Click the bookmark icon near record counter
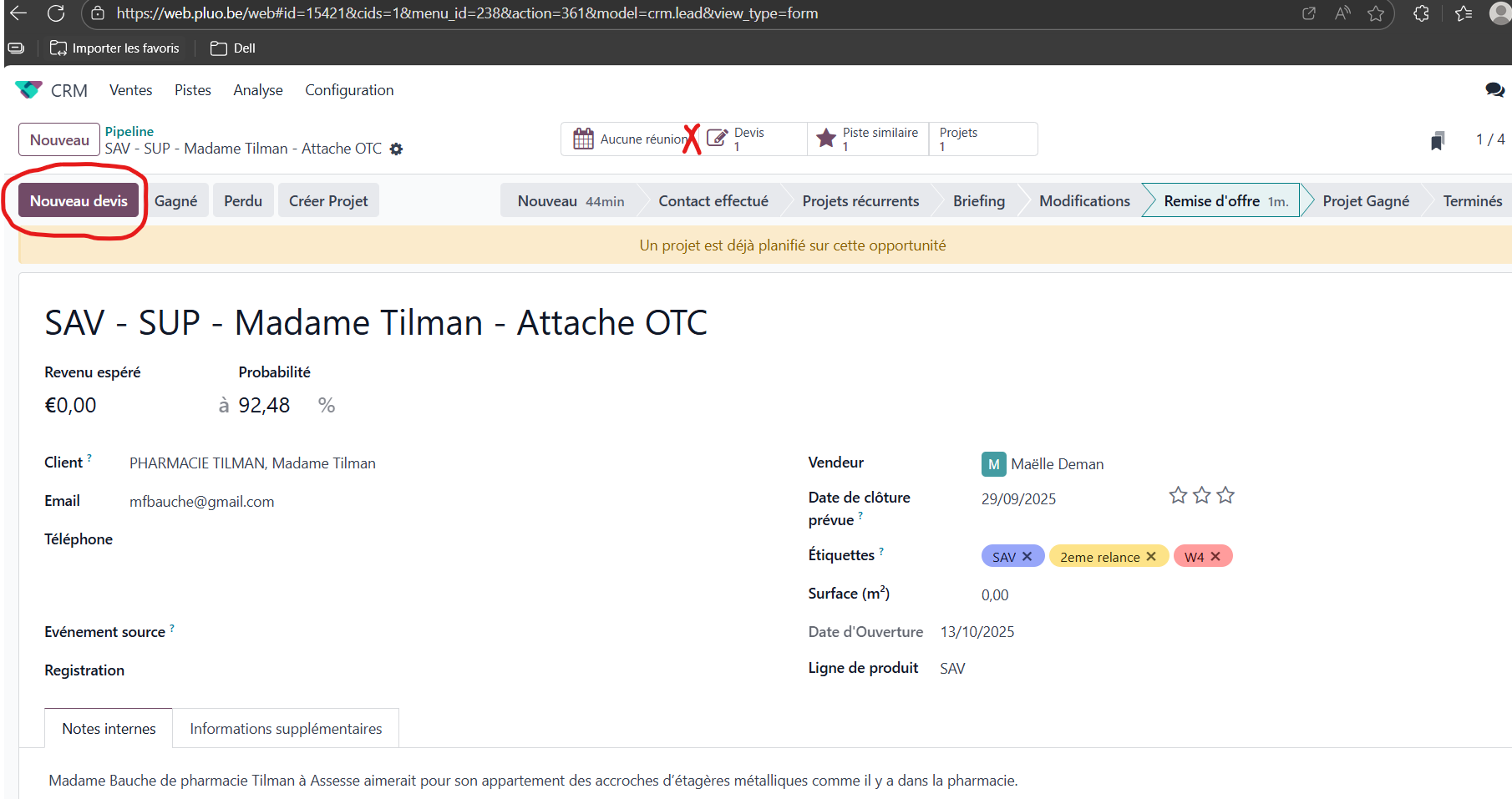Screen dimensions: 1512x799 pos(1437,140)
